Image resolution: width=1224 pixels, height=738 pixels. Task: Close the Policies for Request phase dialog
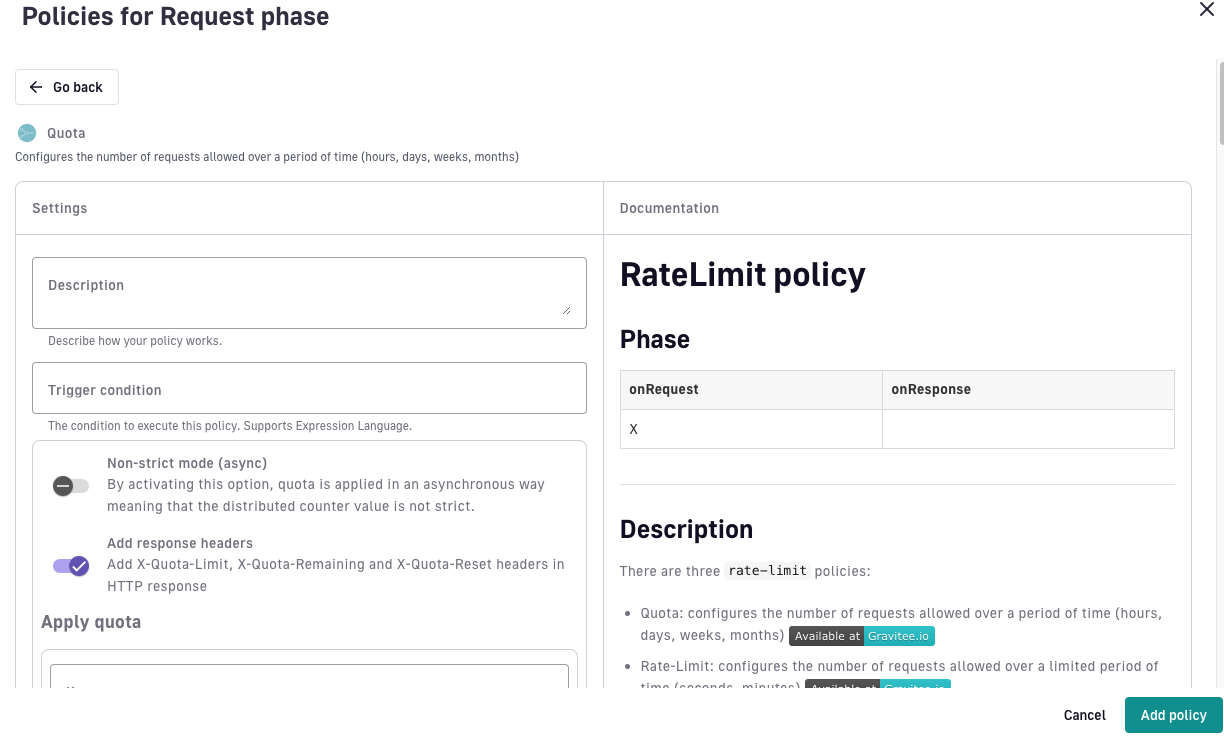1206,10
